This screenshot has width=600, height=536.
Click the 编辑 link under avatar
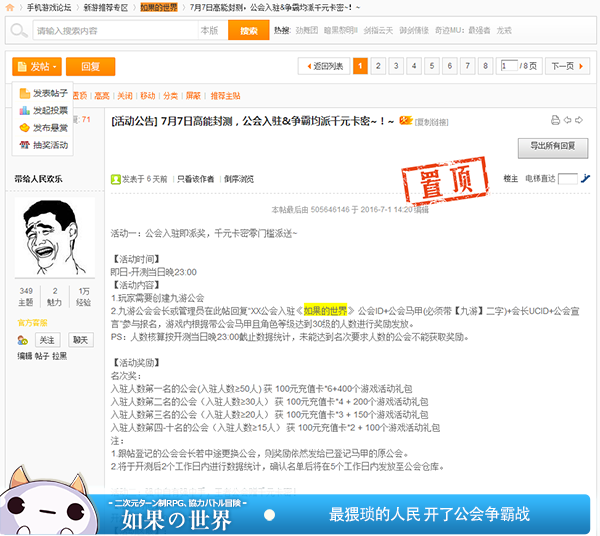tap(25, 356)
